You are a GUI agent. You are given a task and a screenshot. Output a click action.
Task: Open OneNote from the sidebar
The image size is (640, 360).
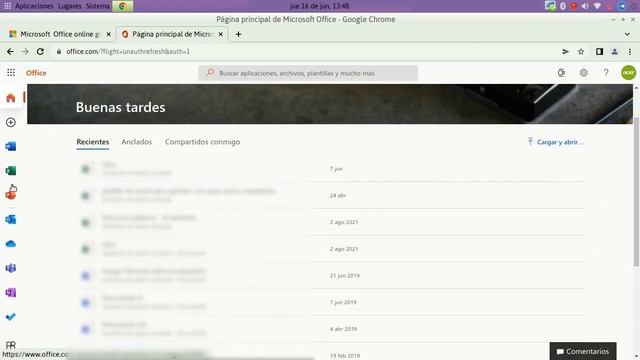(x=11, y=293)
